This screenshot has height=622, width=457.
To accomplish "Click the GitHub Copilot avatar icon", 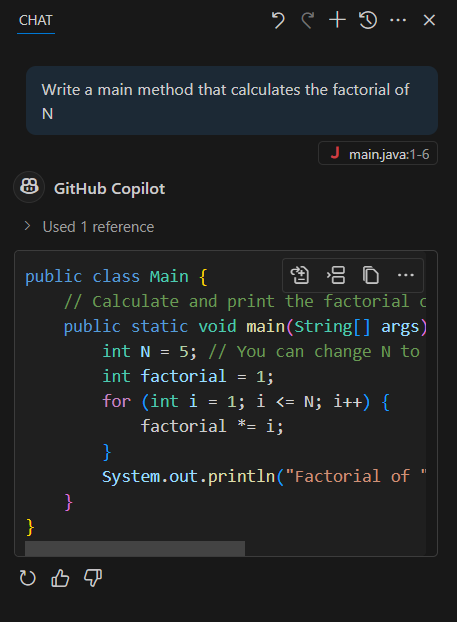I will pos(29,187).
